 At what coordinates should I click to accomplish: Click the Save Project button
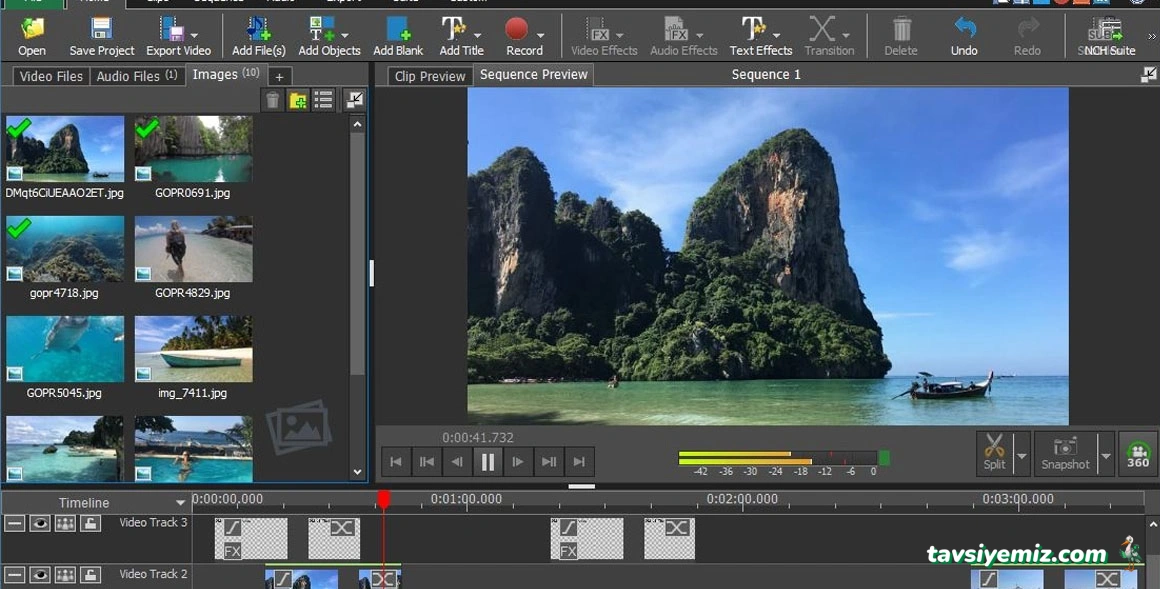pyautogui.click(x=102, y=35)
